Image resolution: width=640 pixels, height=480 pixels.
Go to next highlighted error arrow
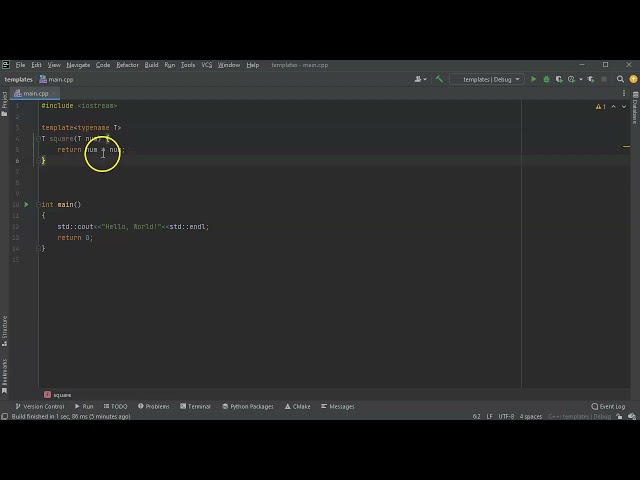624,107
